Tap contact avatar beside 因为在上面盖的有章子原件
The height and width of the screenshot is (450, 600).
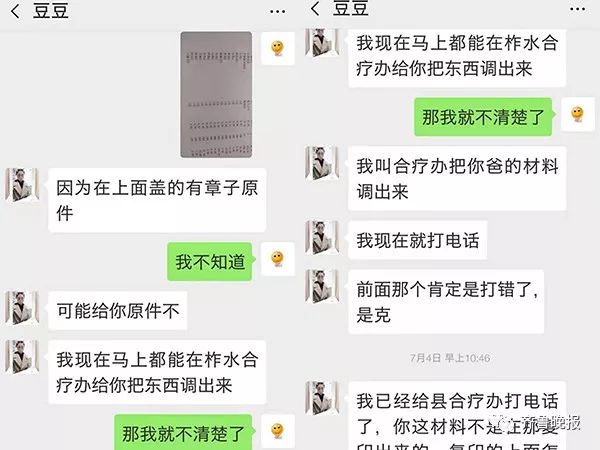tap(22, 185)
